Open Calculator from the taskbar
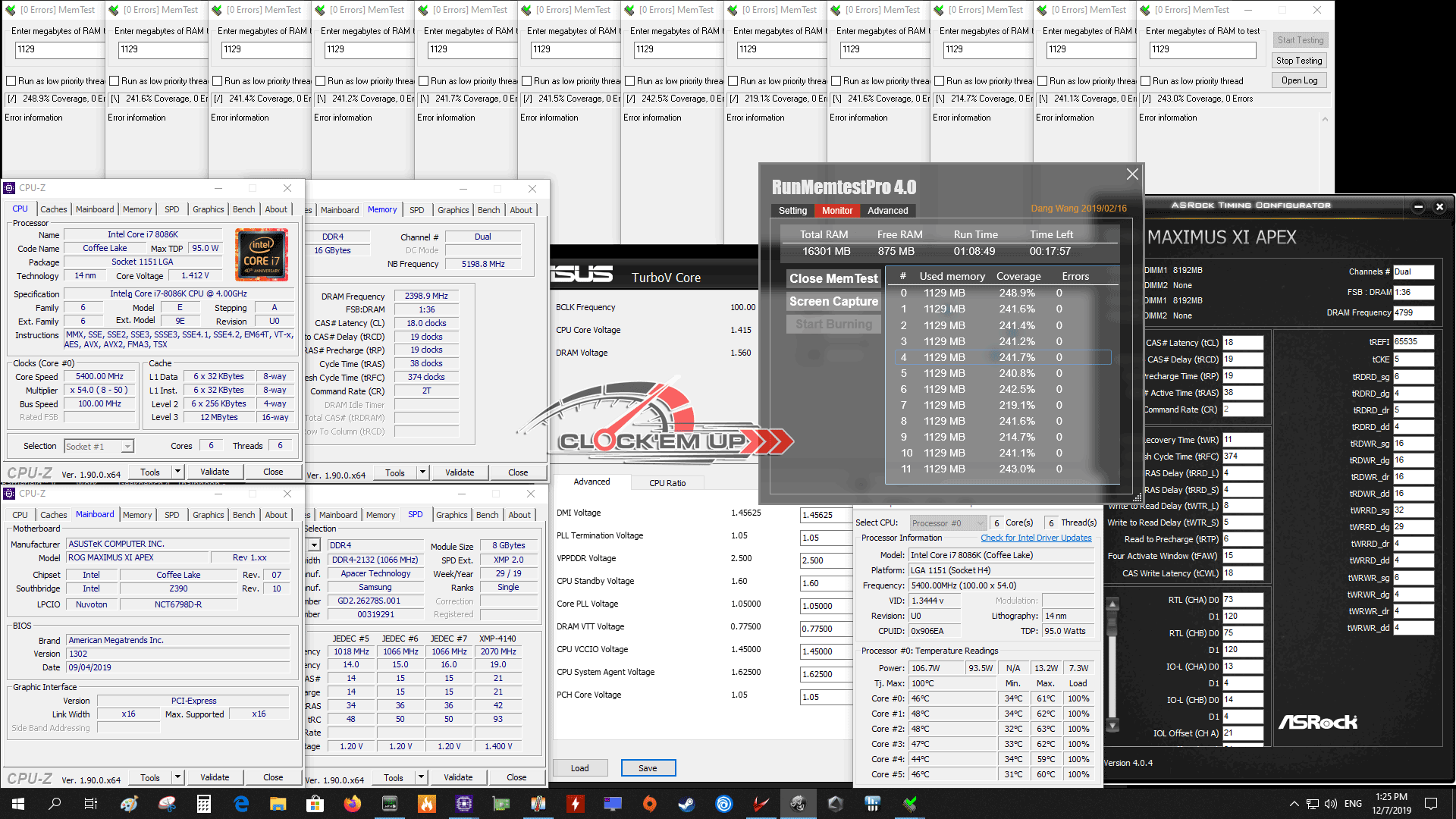1456x819 pixels. point(203,804)
